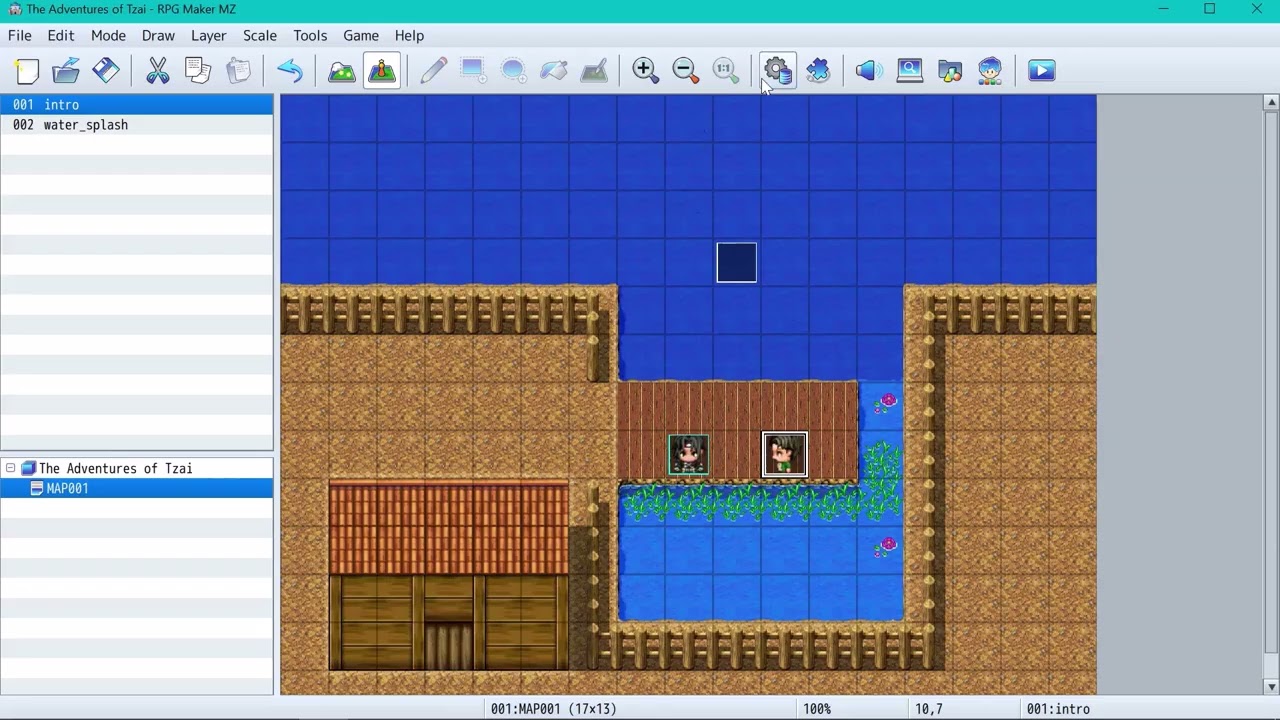
Task: Select the Shadow Pen tool
Action: pos(594,71)
